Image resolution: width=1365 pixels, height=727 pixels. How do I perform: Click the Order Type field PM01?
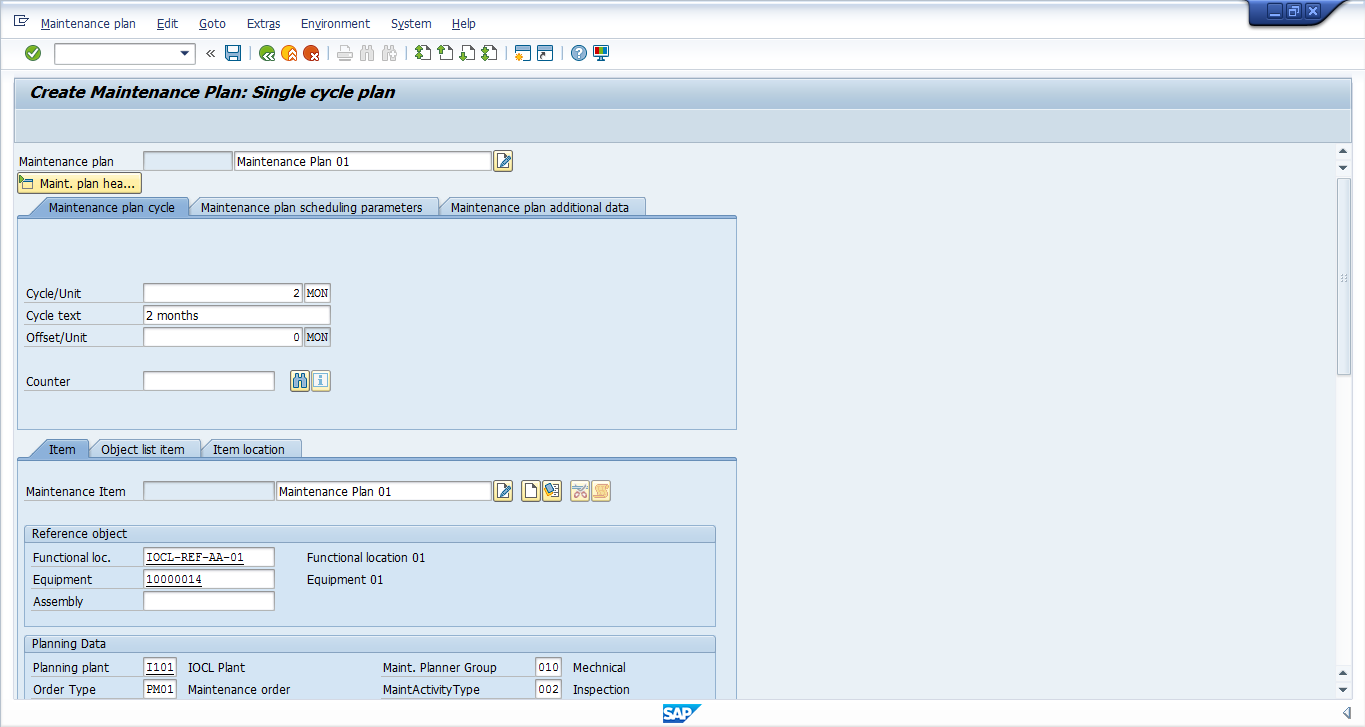point(160,689)
